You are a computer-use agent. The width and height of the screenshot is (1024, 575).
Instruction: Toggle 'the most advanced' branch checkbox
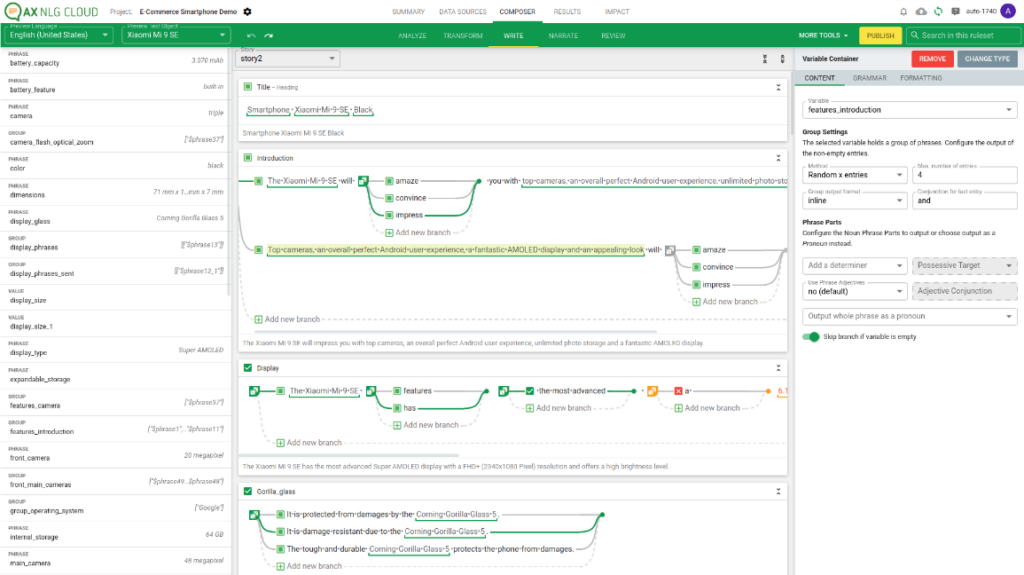(x=530, y=391)
